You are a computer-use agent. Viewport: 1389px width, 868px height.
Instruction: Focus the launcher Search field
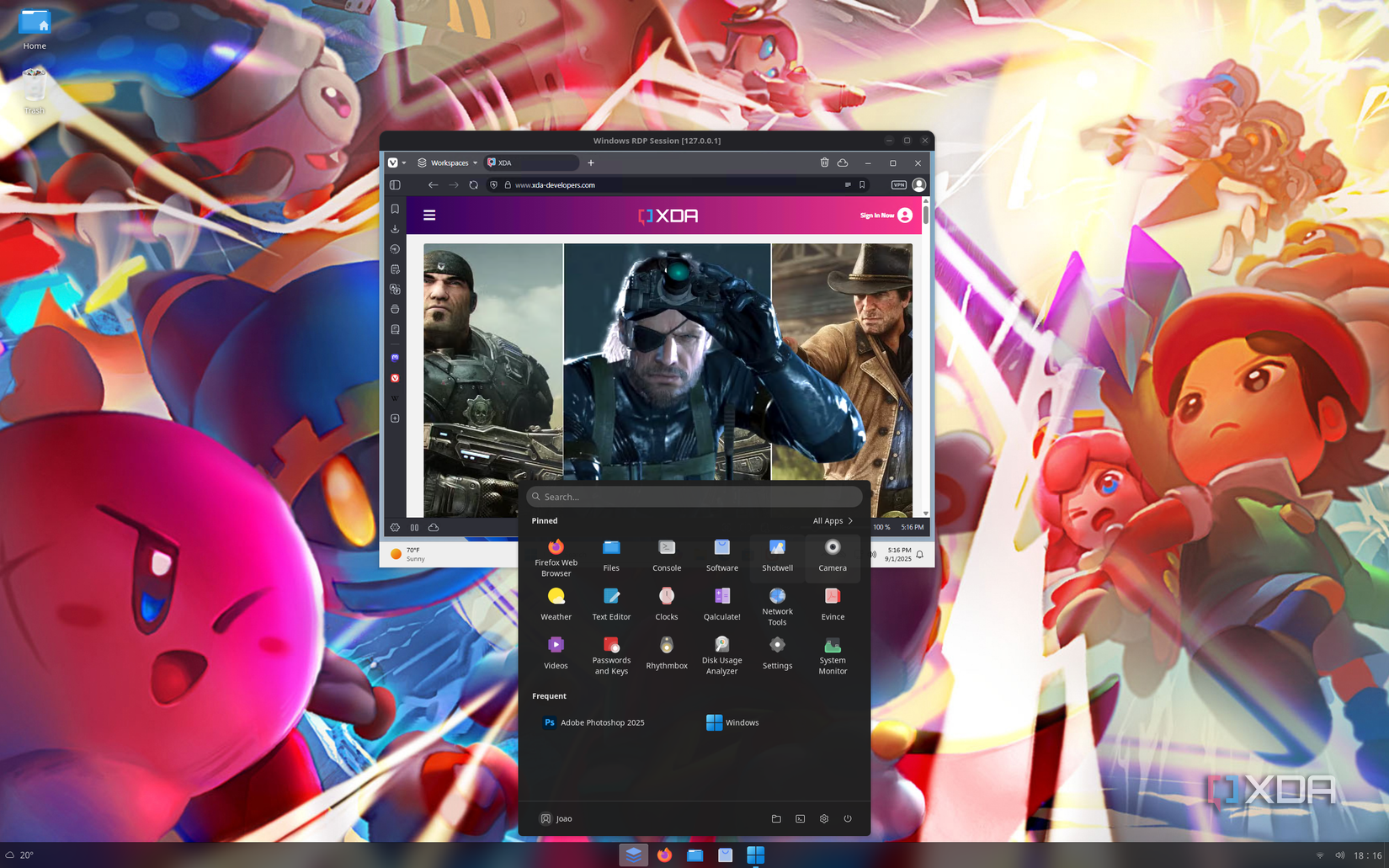694,497
